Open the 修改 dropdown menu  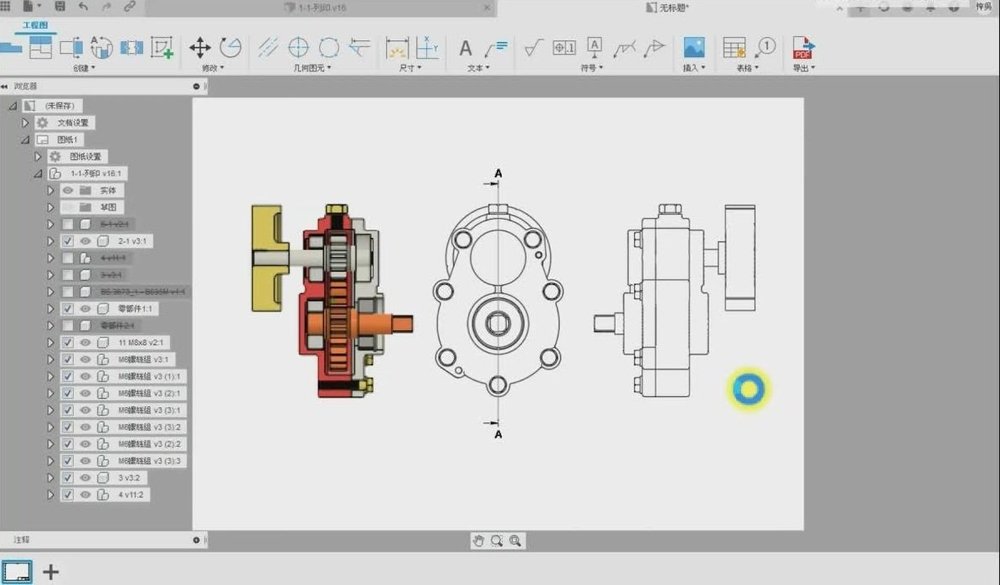(x=213, y=68)
